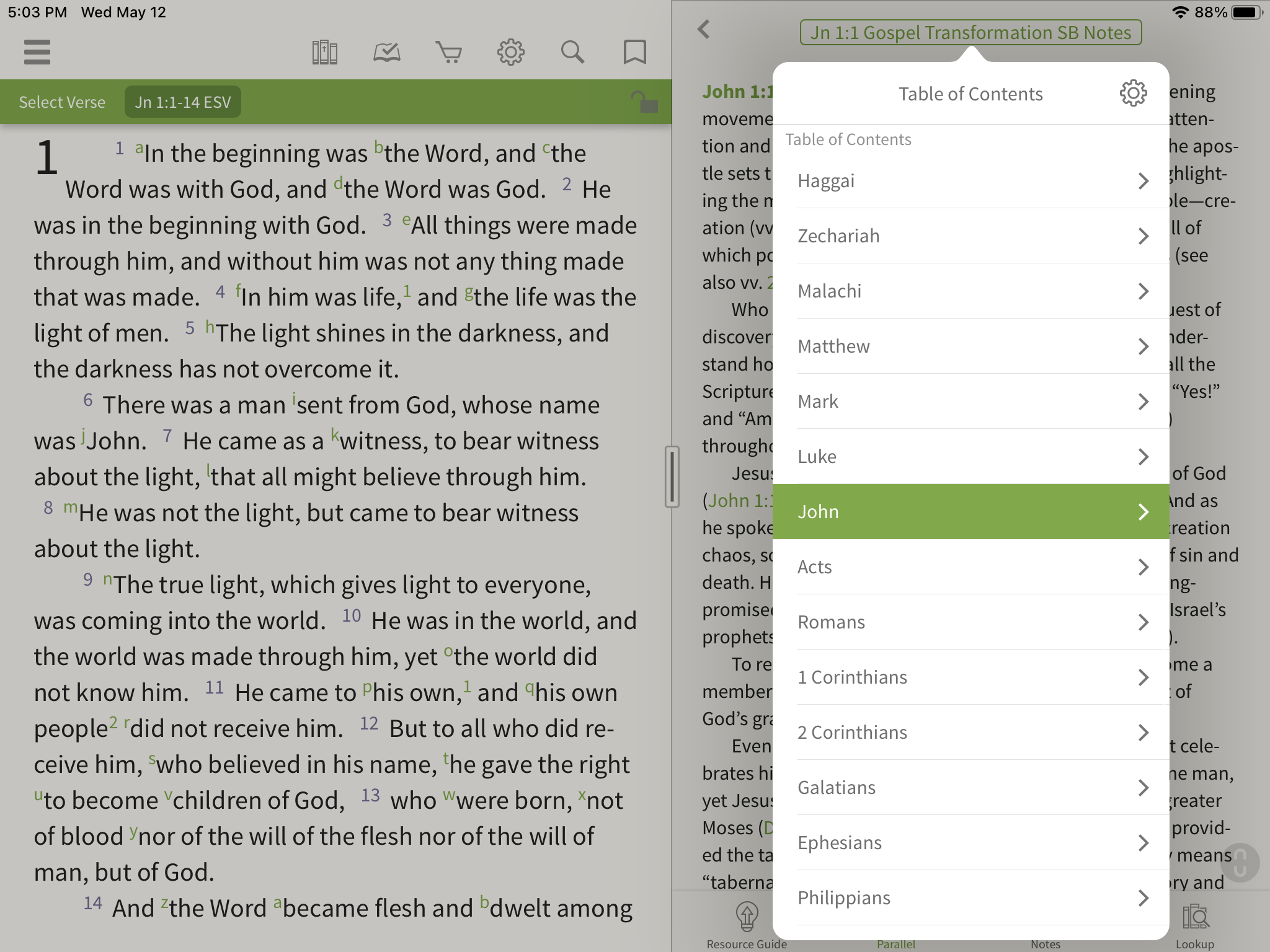This screenshot has width=1270, height=952.
Task: Tap footnote 2 after 'people'
Action: 113,722
